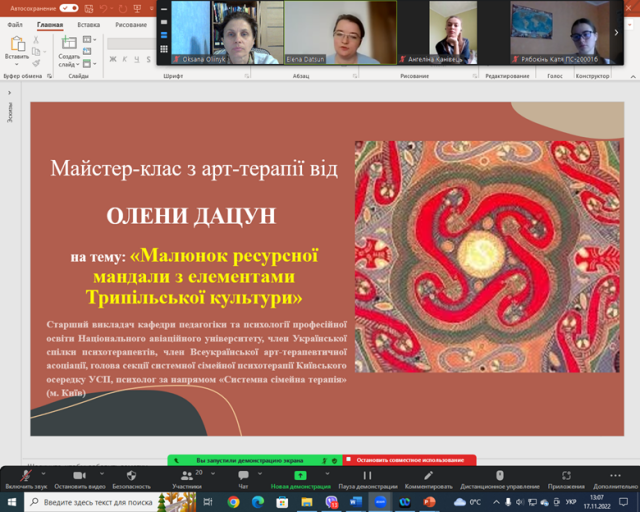Click Остановить совместное использование button
The width and height of the screenshot is (640, 512).
(x=409, y=460)
